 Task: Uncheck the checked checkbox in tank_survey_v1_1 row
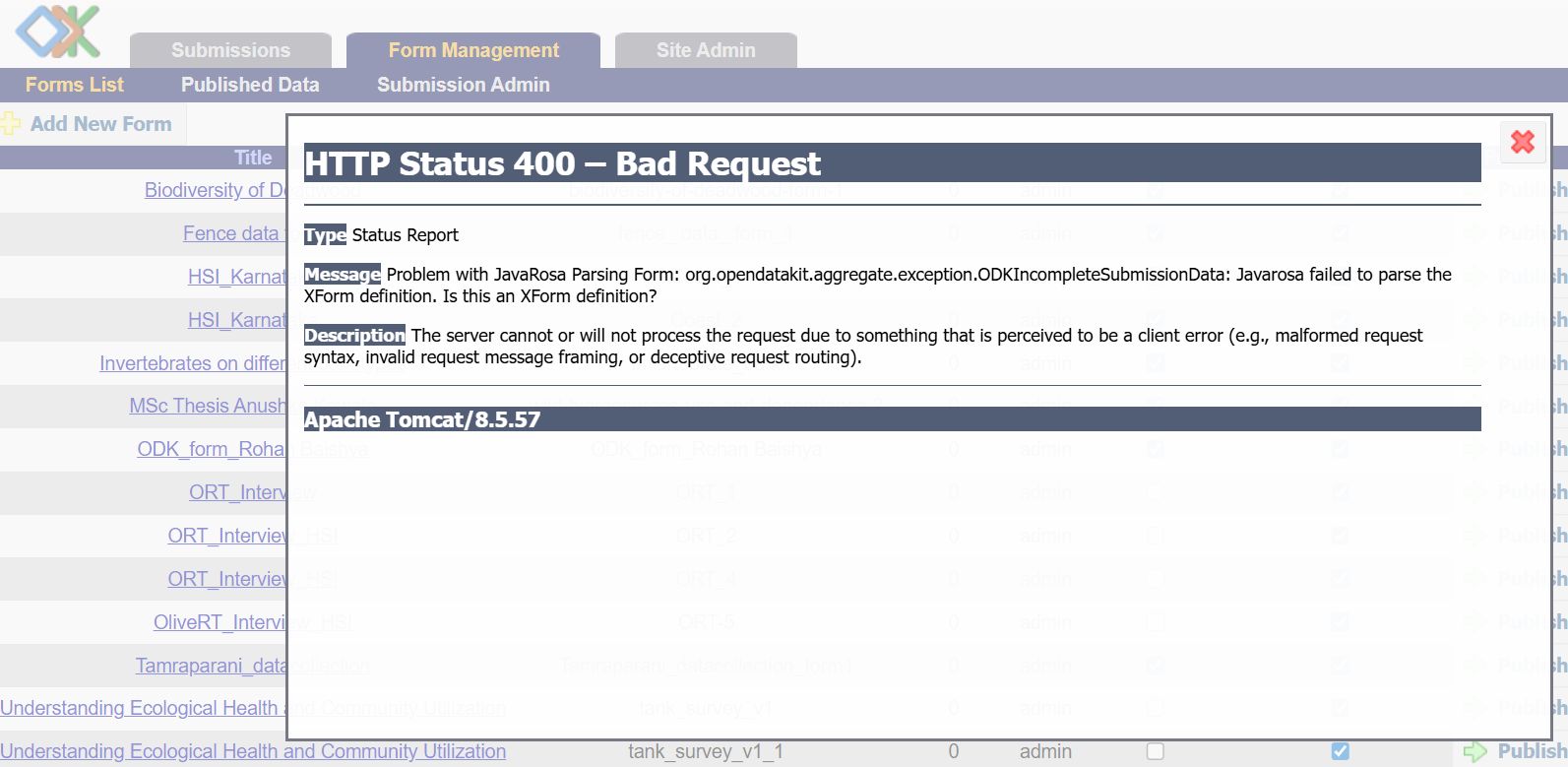1340,751
